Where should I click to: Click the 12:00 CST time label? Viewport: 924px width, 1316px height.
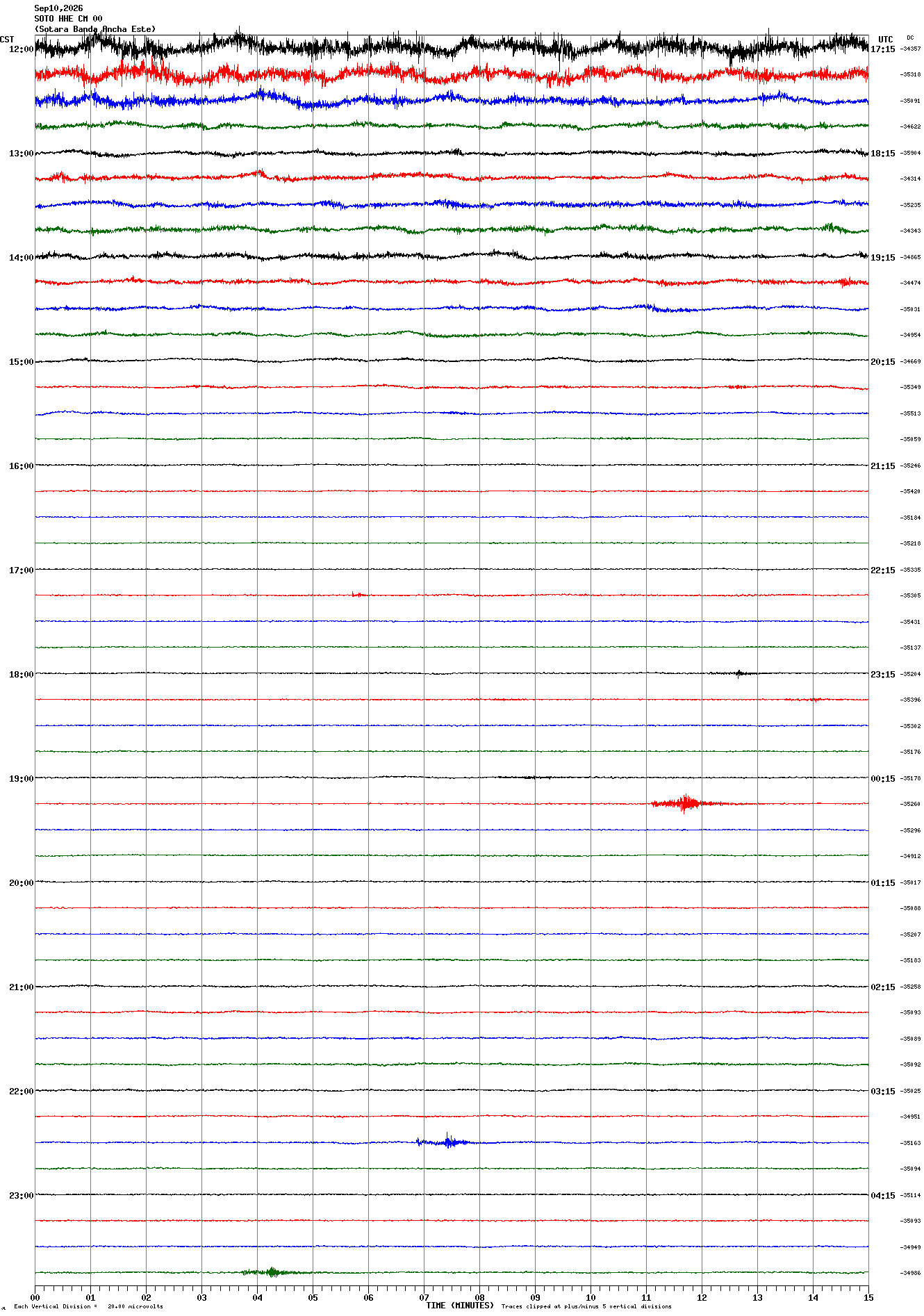(x=21, y=49)
